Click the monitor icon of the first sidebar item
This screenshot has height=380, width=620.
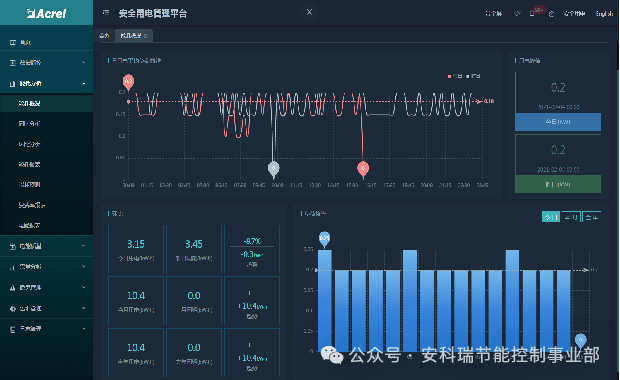coord(13,42)
